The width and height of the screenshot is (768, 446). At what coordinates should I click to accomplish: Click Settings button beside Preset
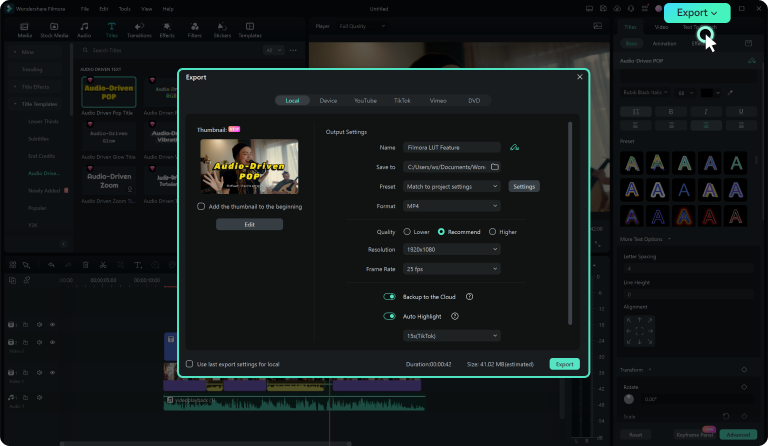point(524,187)
